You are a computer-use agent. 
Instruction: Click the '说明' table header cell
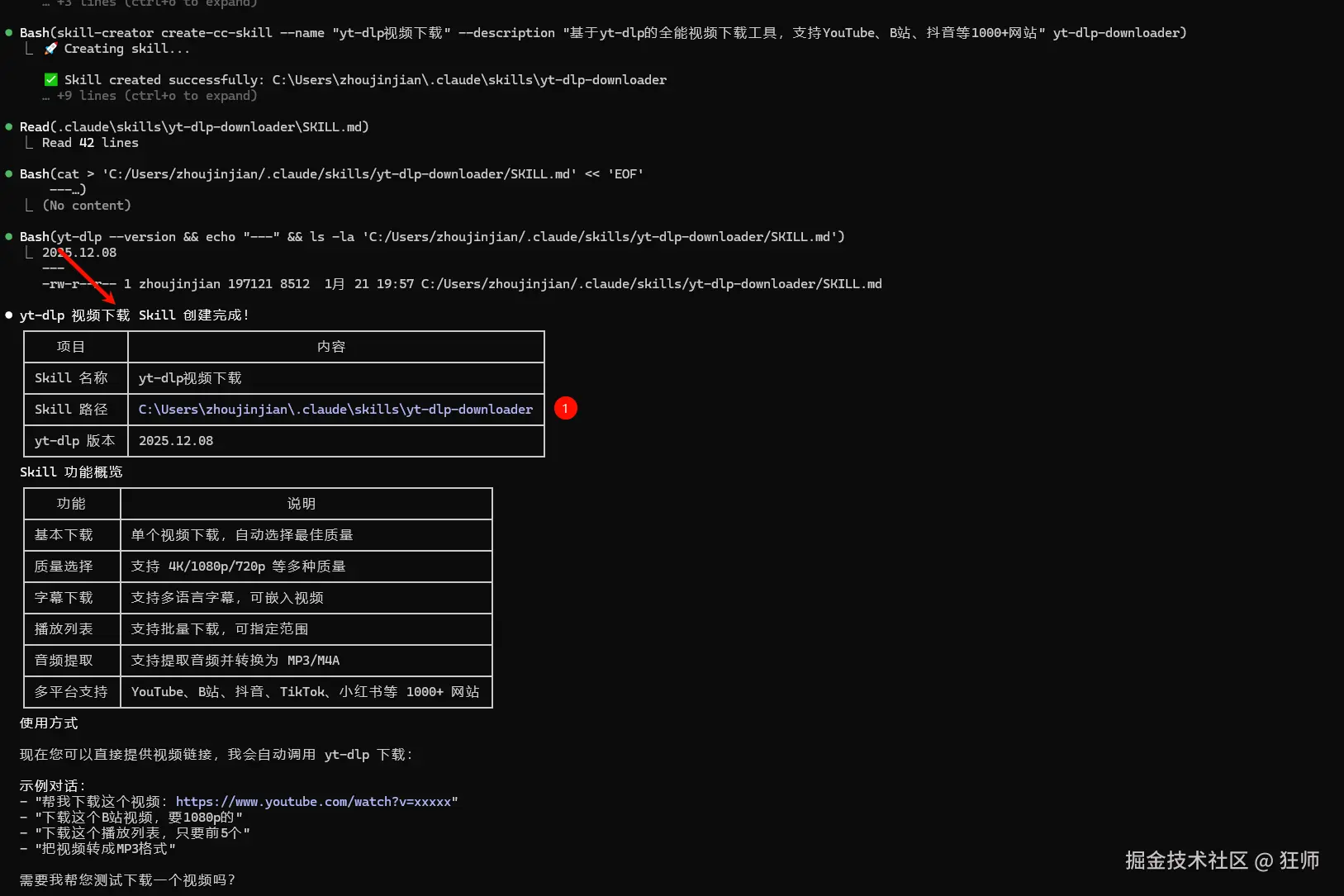point(306,504)
